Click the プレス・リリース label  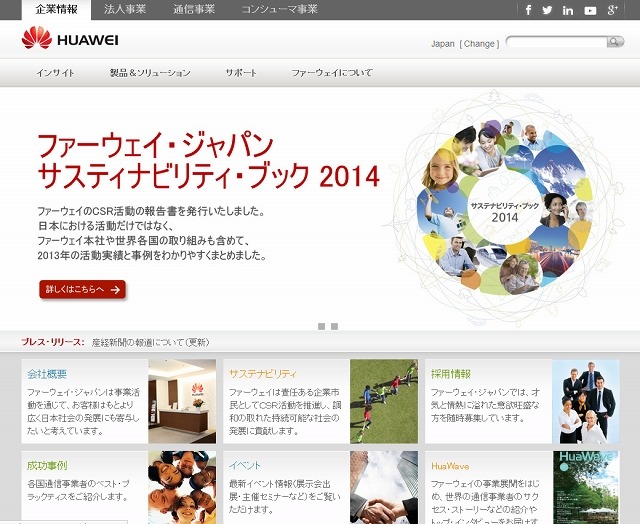pos(53,342)
